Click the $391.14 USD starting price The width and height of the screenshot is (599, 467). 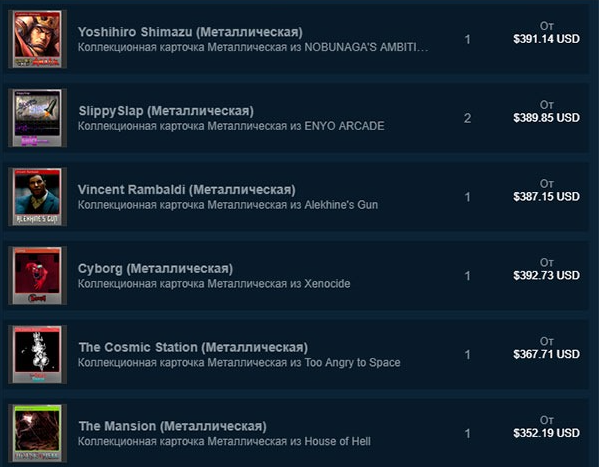[546, 39]
